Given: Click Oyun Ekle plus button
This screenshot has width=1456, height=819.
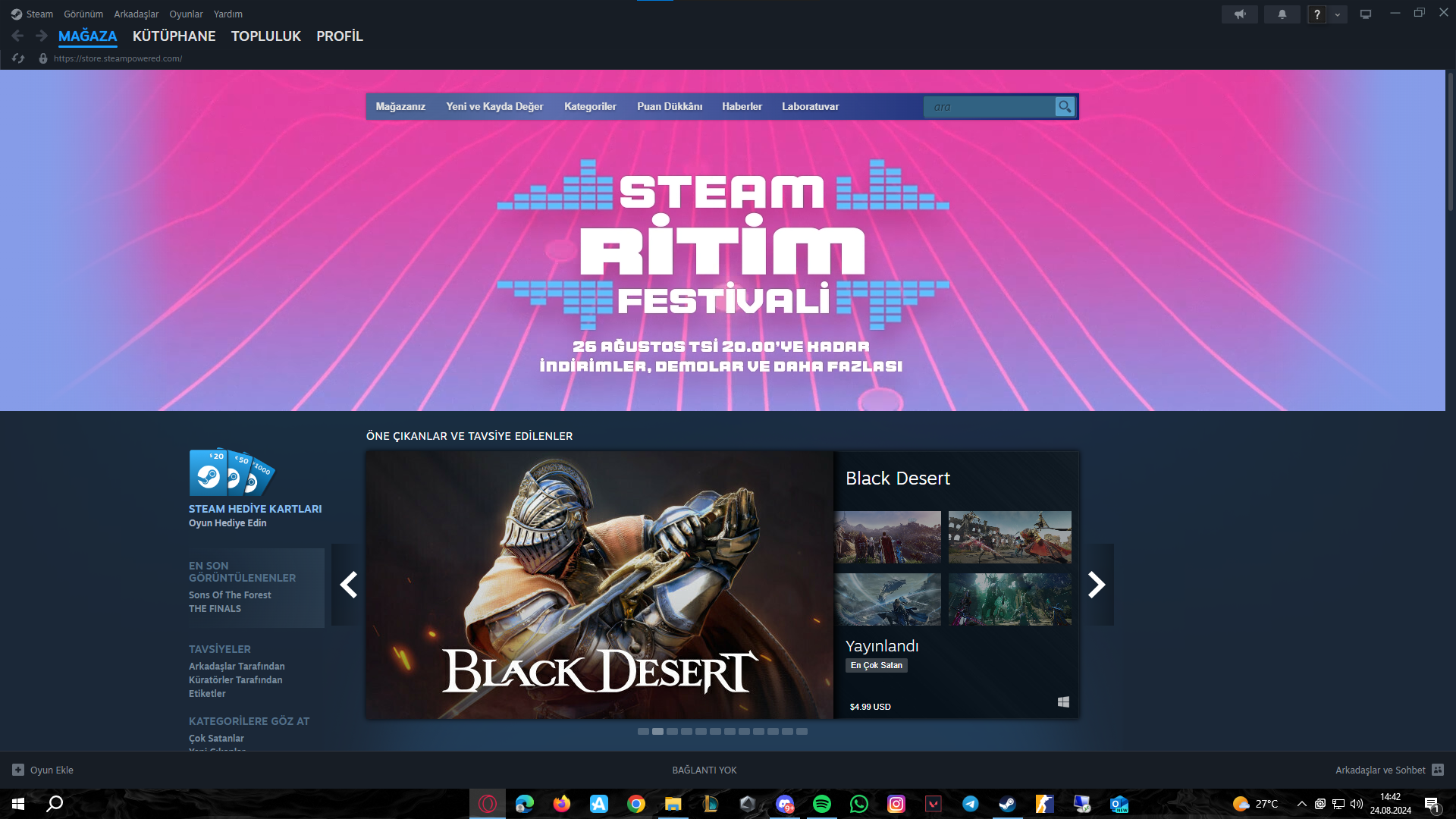Looking at the screenshot, I should (18, 770).
